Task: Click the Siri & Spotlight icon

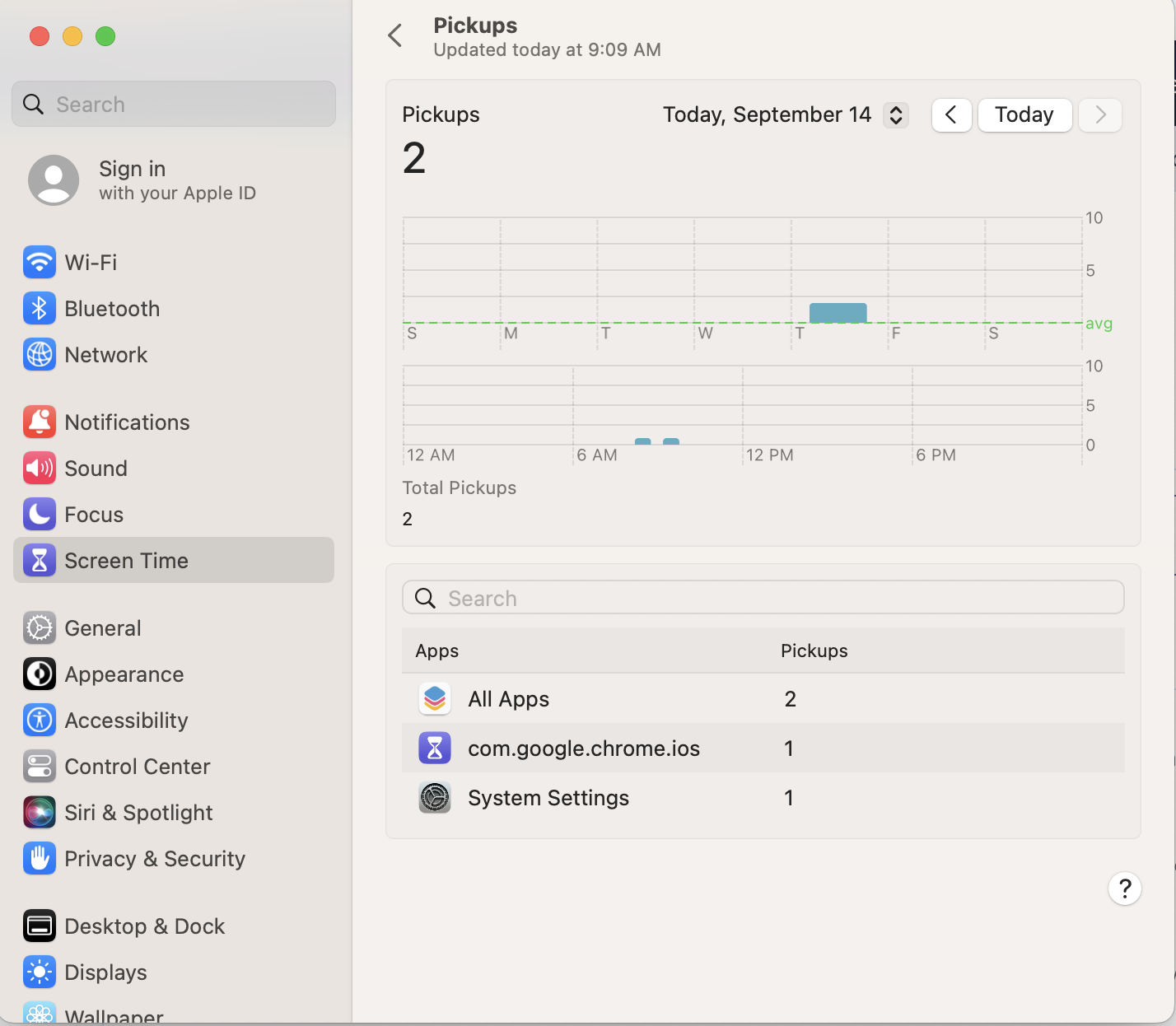Action: (40, 813)
